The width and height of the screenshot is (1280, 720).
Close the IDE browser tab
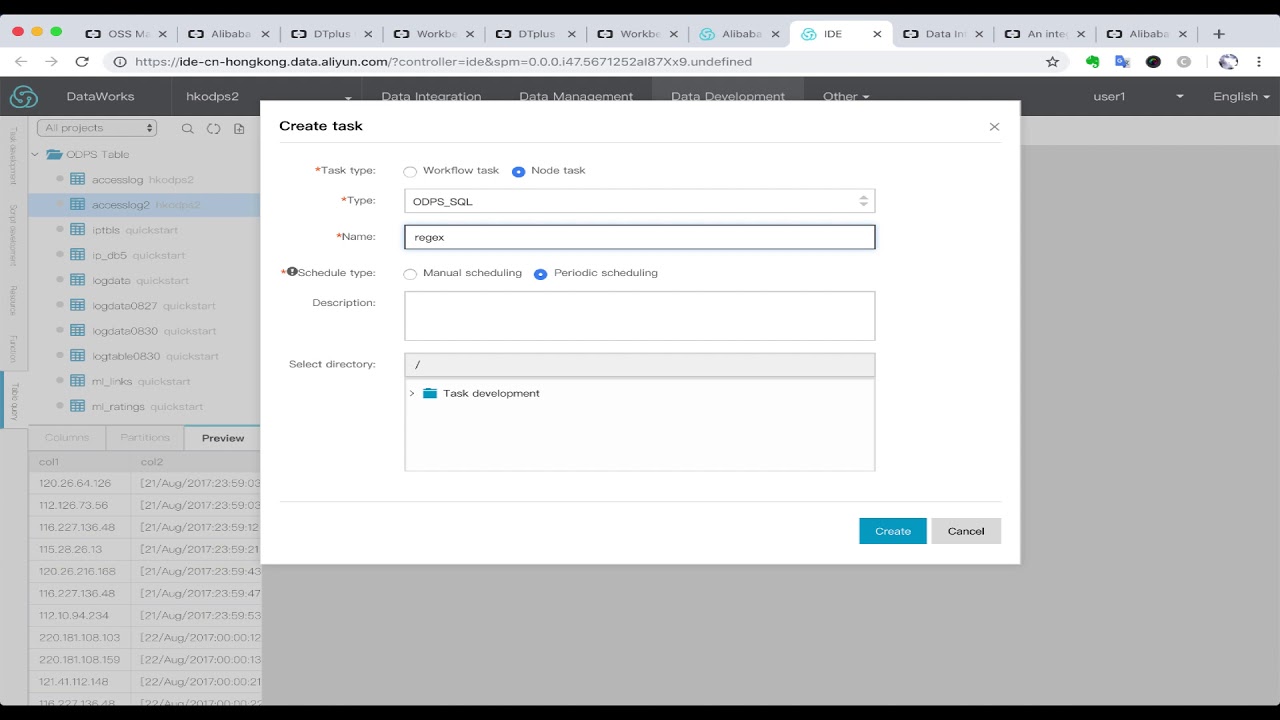coord(877,34)
